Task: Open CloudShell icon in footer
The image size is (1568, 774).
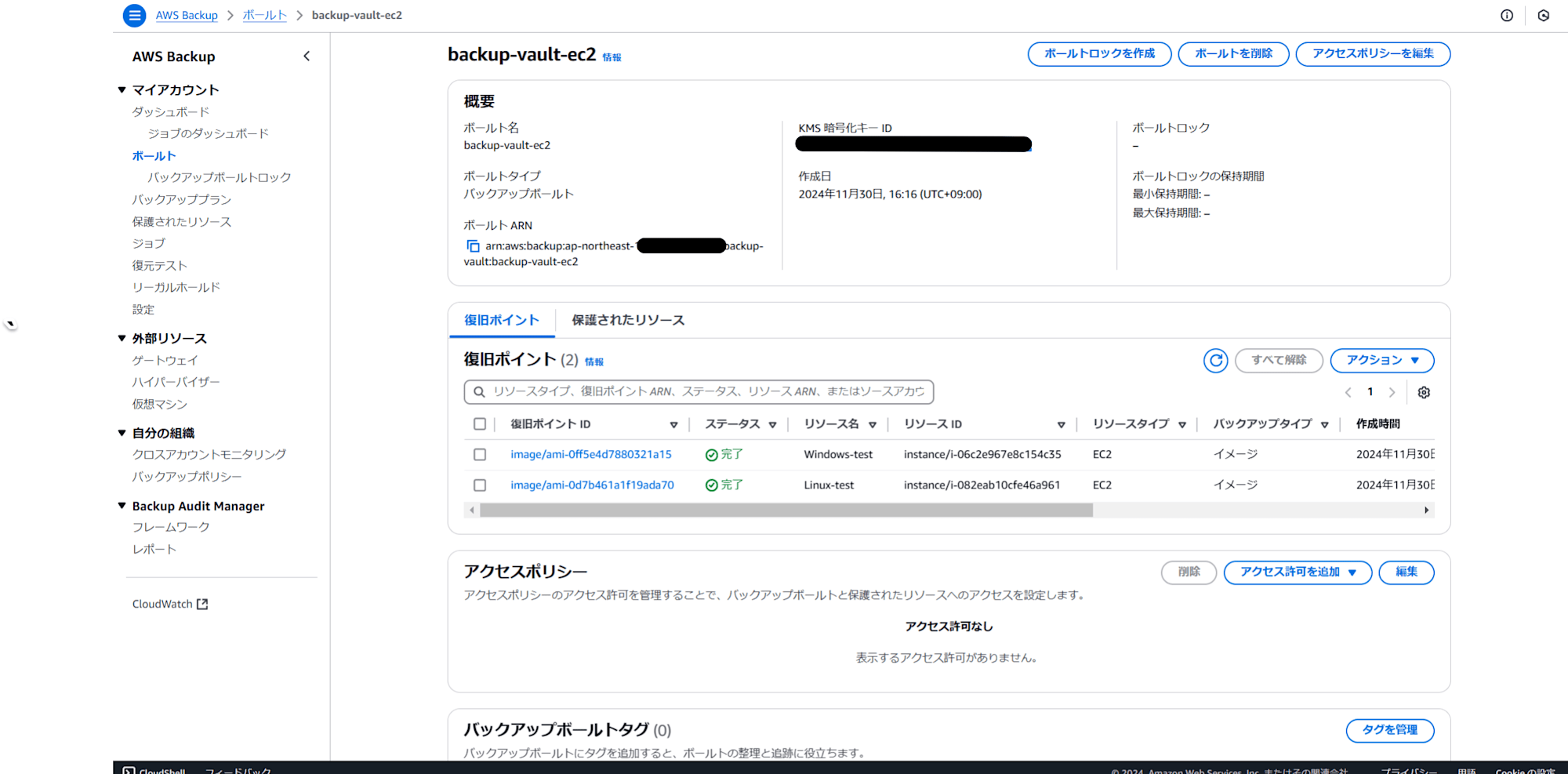Action: point(129,770)
